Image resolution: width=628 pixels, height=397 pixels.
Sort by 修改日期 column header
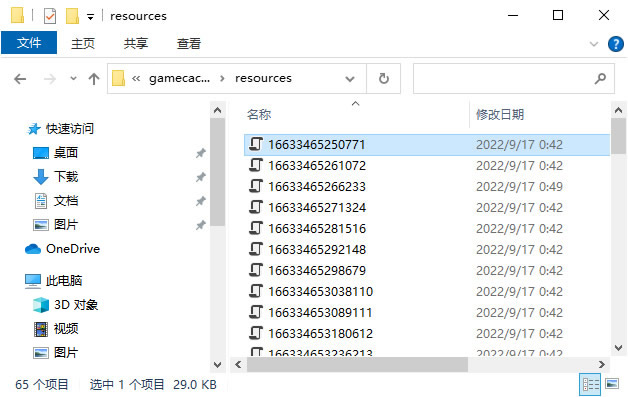pyautogui.click(x=500, y=115)
